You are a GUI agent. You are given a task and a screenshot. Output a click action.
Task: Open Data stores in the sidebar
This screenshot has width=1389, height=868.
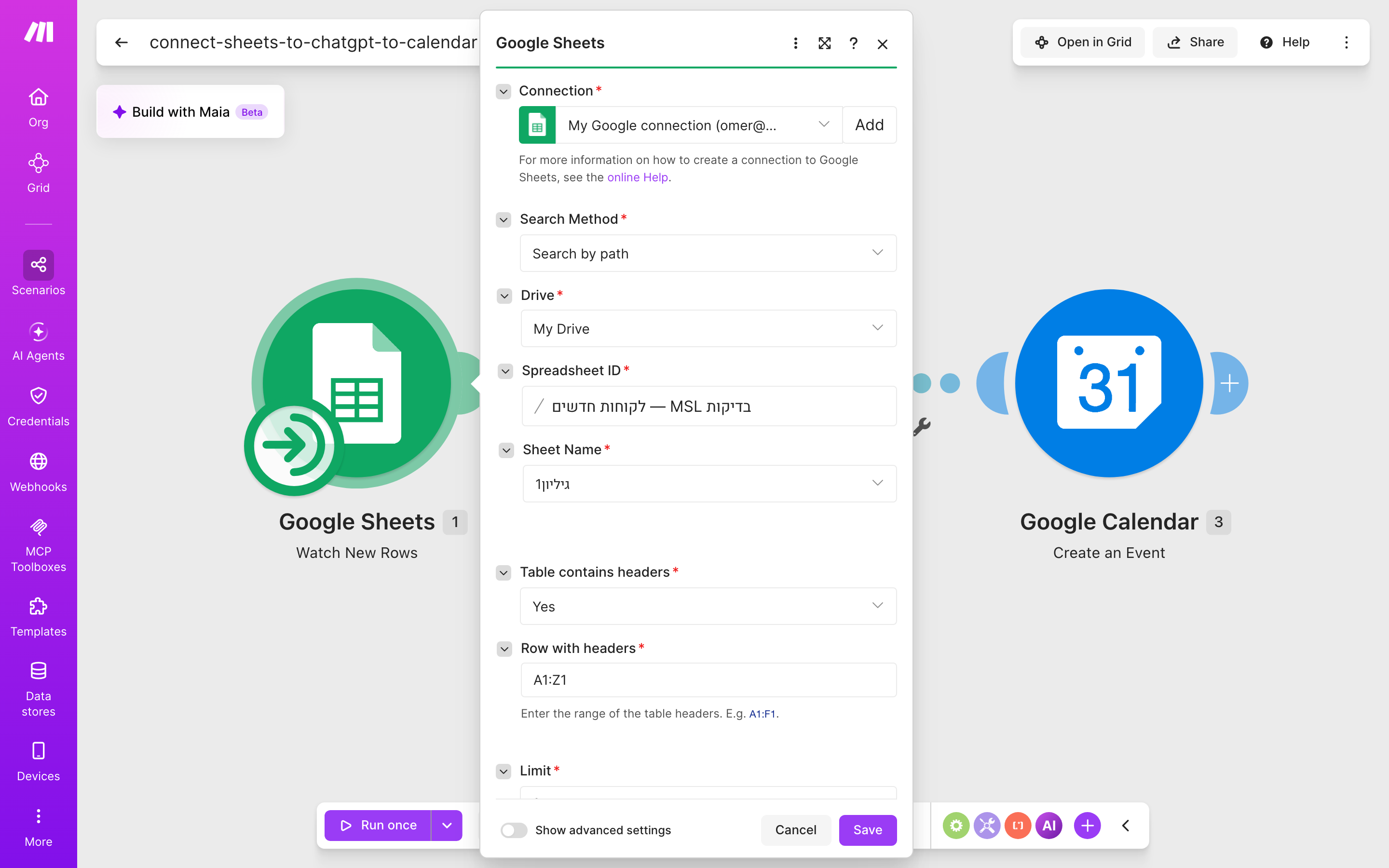[39, 689]
